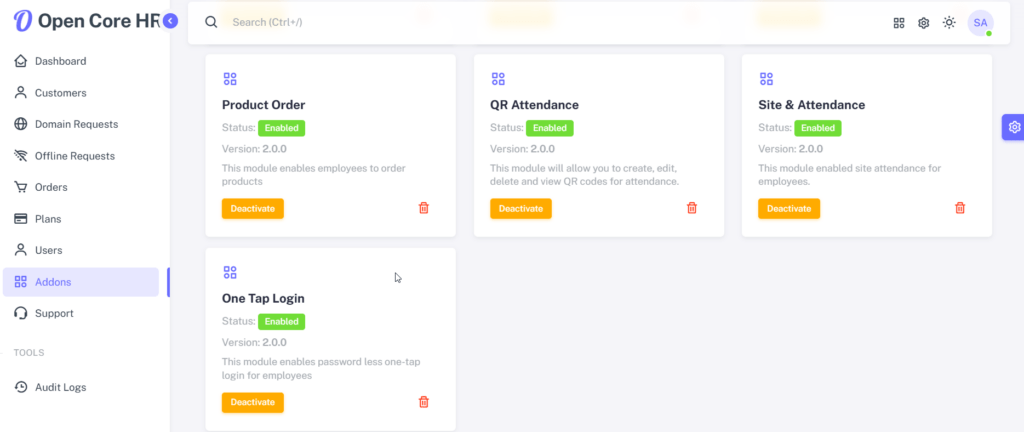This screenshot has width=1024, height=432.
Task: Deactivate the QR Attendance module
Action: point(520,208)
